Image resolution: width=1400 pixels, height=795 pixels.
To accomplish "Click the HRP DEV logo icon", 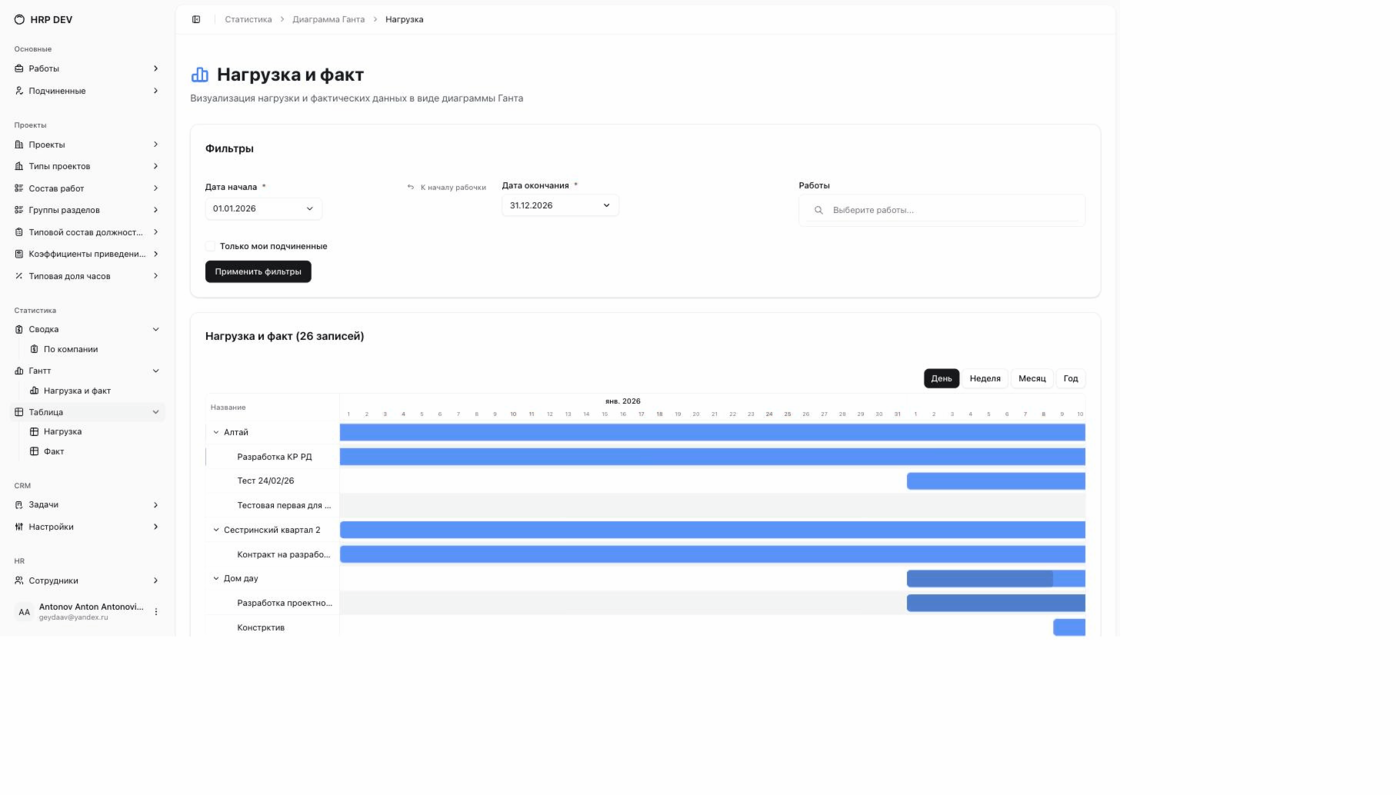I will (x=19, y=19).
